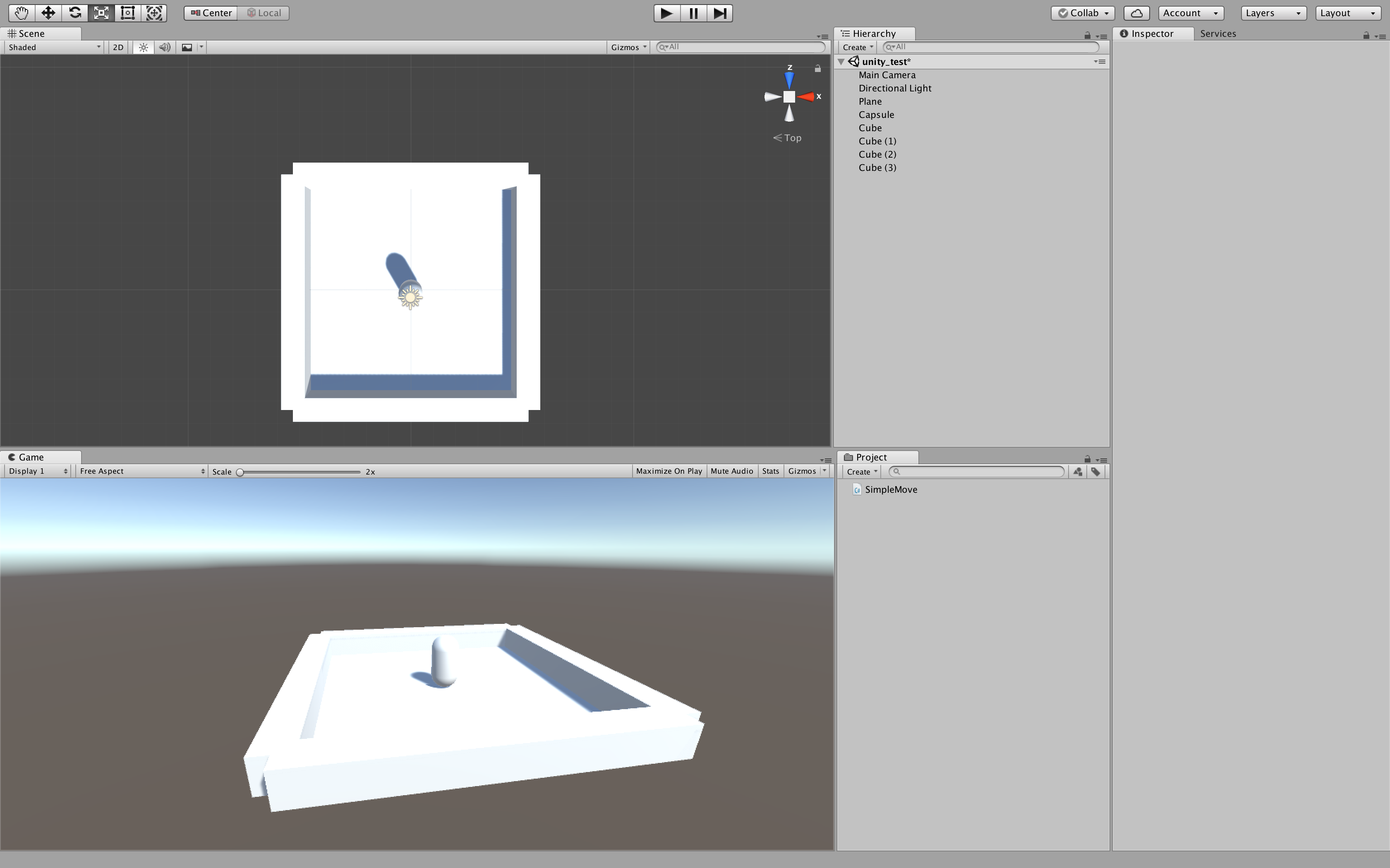Toggle Mute Audio in Game view
Screen dimensions: 1390x868
point(732,471)
